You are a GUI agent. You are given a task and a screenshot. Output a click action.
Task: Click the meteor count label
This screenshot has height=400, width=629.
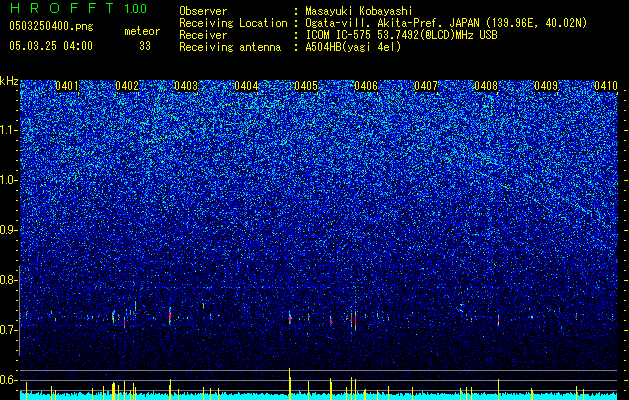click(142, 31)
